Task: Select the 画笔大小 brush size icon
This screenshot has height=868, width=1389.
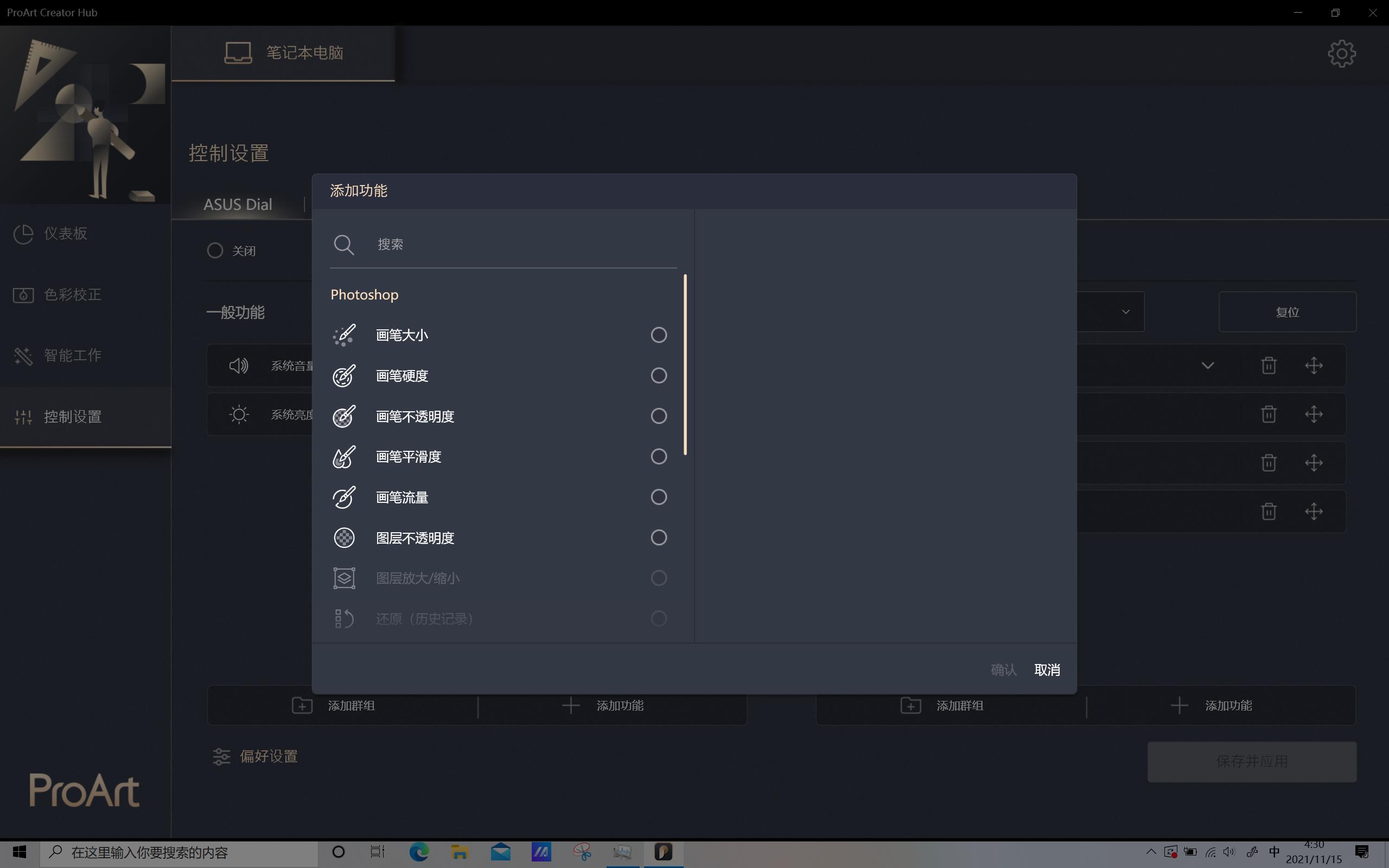Action: [x=343, y=335]
